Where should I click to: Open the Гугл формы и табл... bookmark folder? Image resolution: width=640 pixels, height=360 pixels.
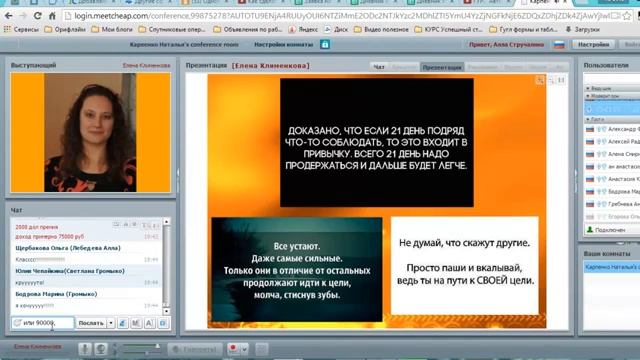(x=524, y=29)
